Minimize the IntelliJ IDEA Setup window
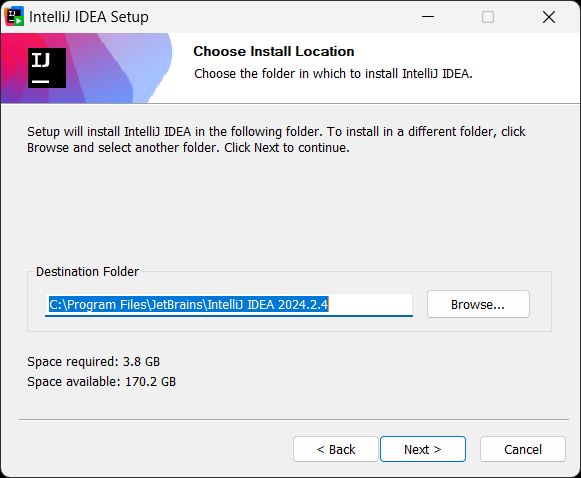Viewport: 581px width, 478px height. pos(428,17)
